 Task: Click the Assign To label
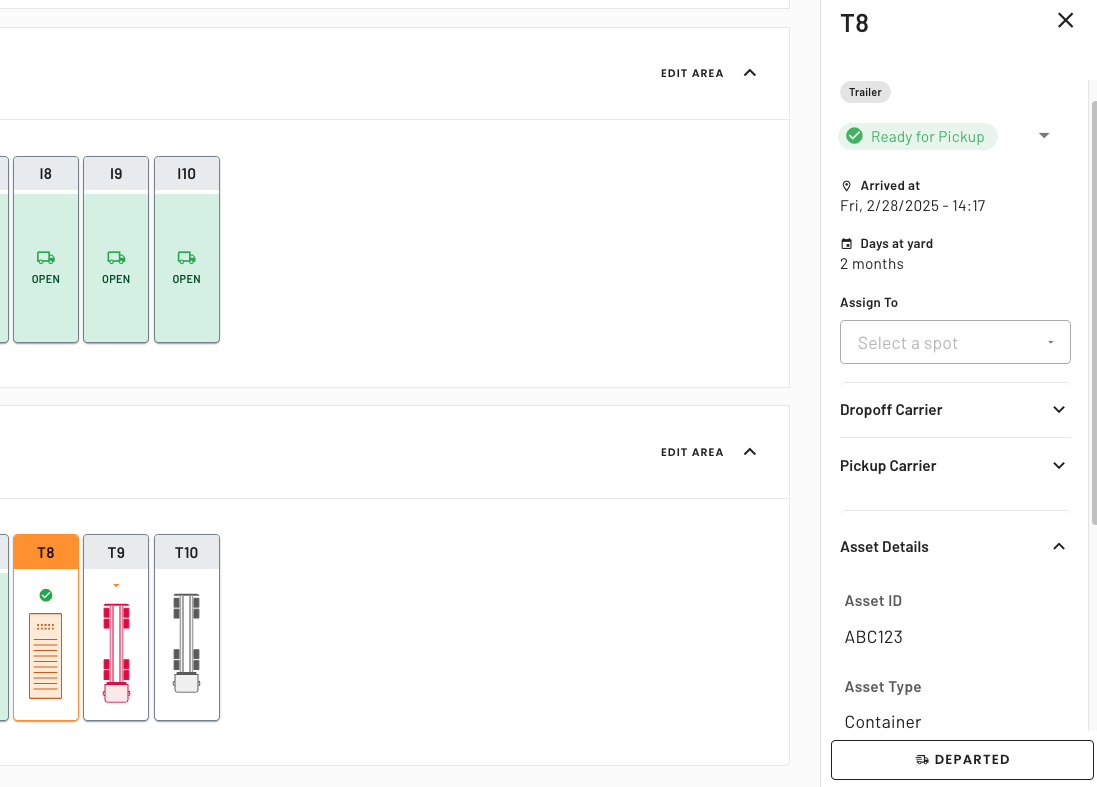coord(869,302)
